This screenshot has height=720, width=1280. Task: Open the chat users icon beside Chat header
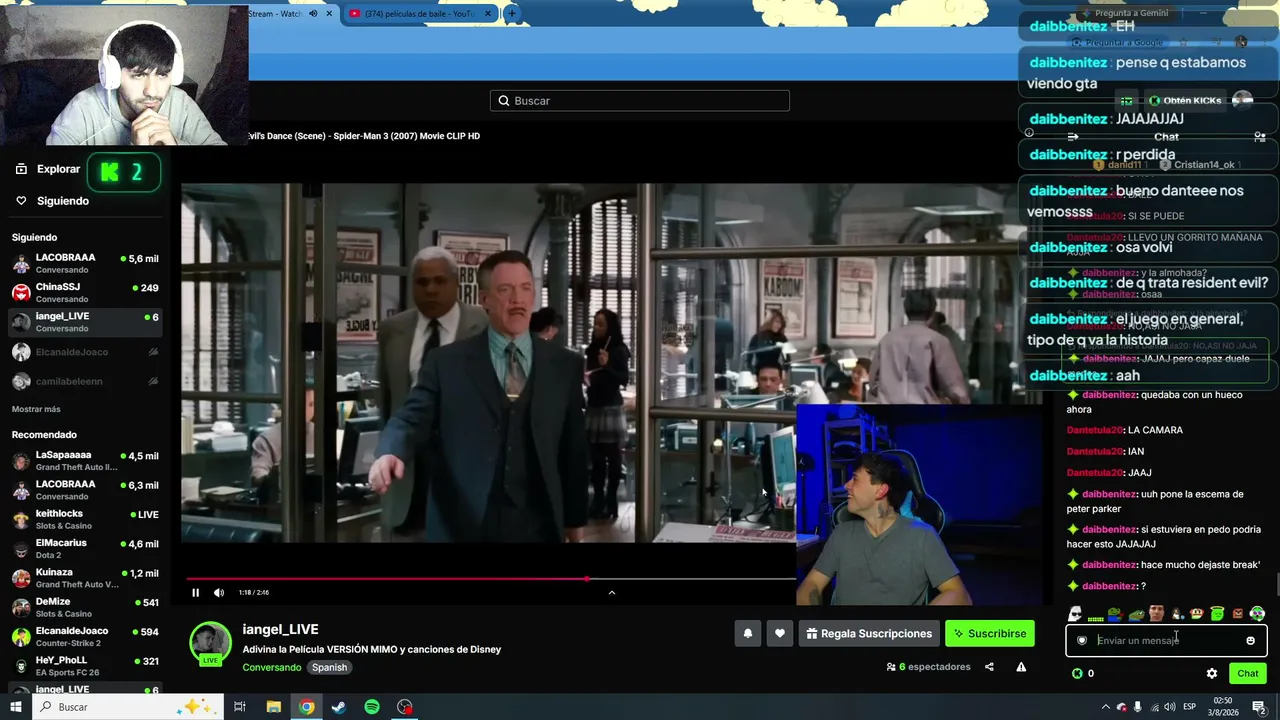pyautogui.click(x=1259, y=137)
